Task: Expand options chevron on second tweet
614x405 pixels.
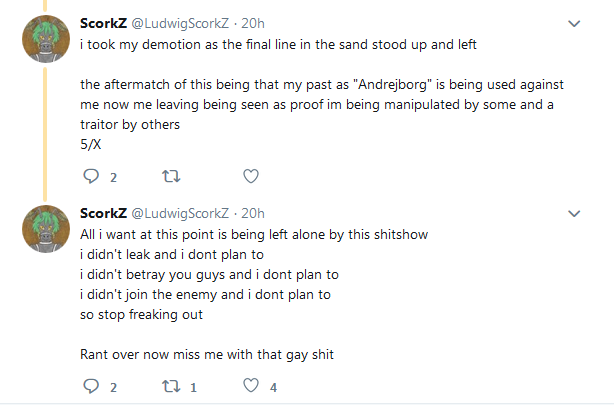Action: click(574, 213)
